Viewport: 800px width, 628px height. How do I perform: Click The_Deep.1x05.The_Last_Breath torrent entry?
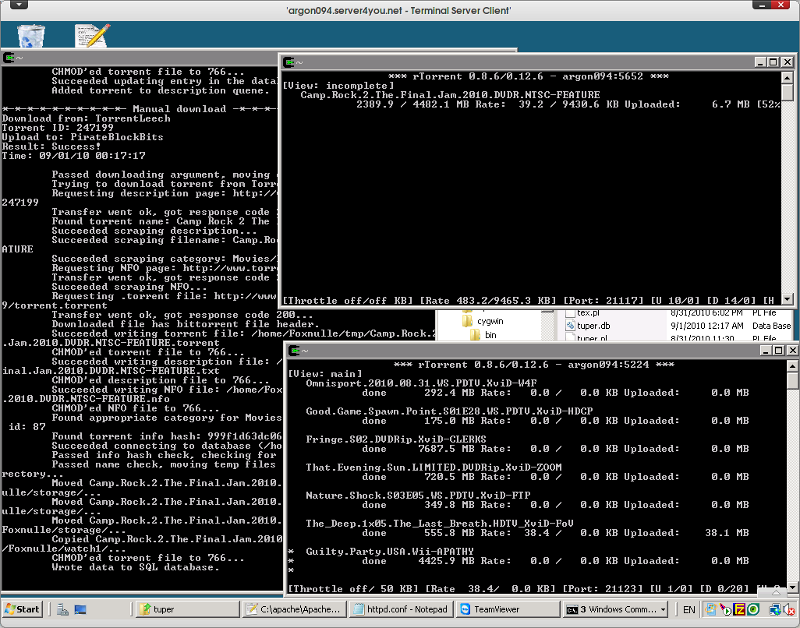(440, 523)
